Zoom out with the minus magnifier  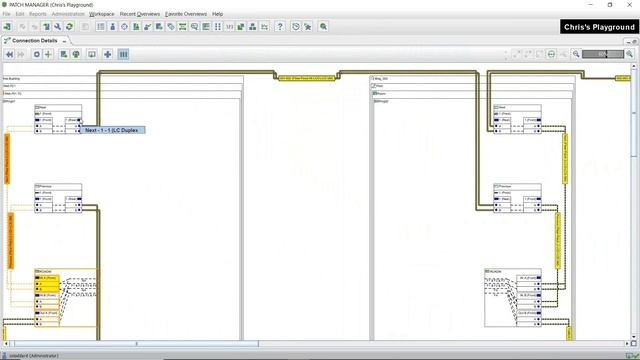click(576, 54)
